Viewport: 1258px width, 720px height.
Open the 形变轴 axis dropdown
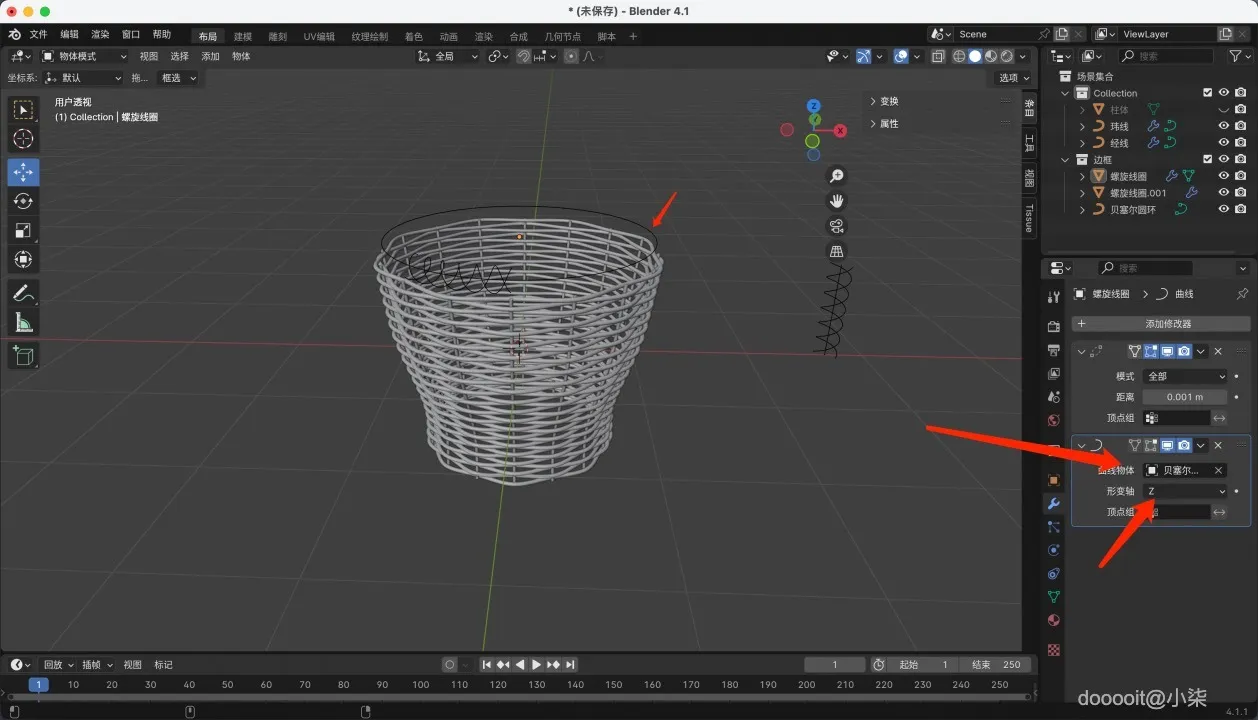click(x=1185, y=491)
